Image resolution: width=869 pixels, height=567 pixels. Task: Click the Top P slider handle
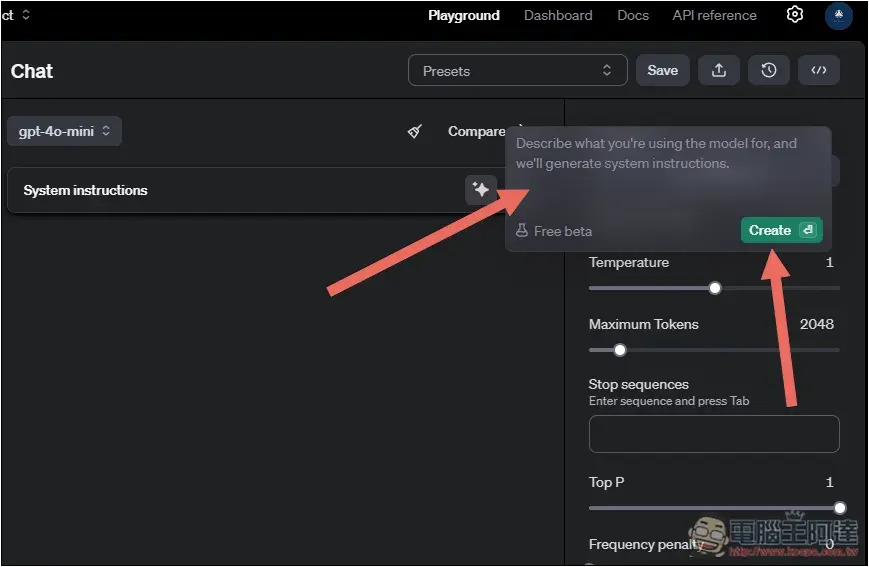pos(840,508)
